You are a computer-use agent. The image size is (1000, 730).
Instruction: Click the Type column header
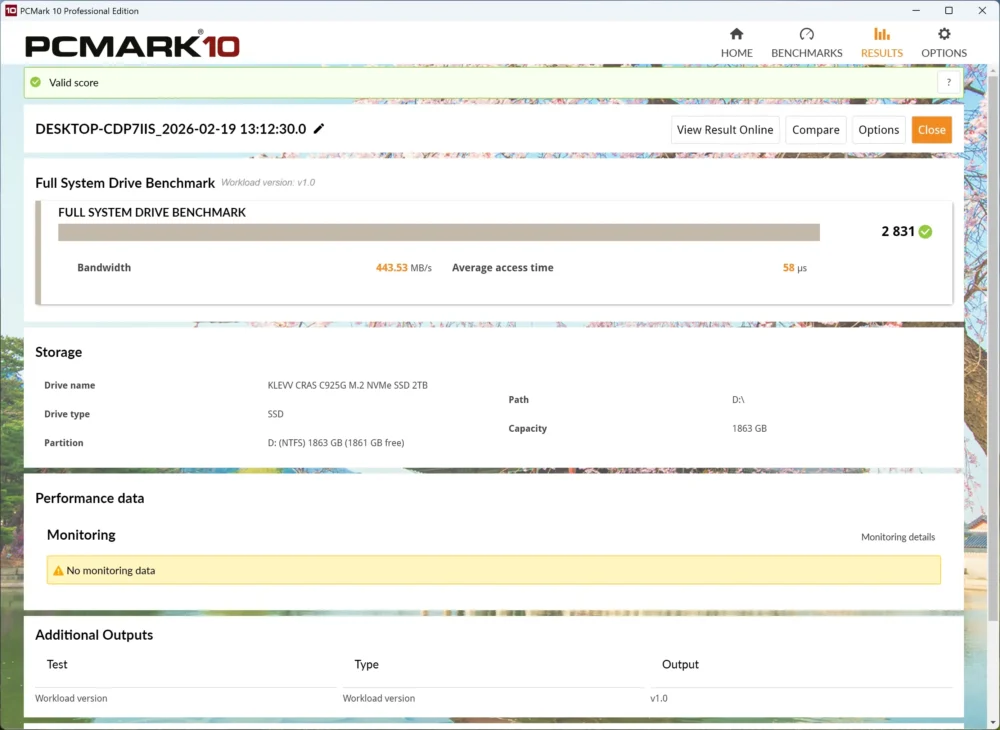367,664
